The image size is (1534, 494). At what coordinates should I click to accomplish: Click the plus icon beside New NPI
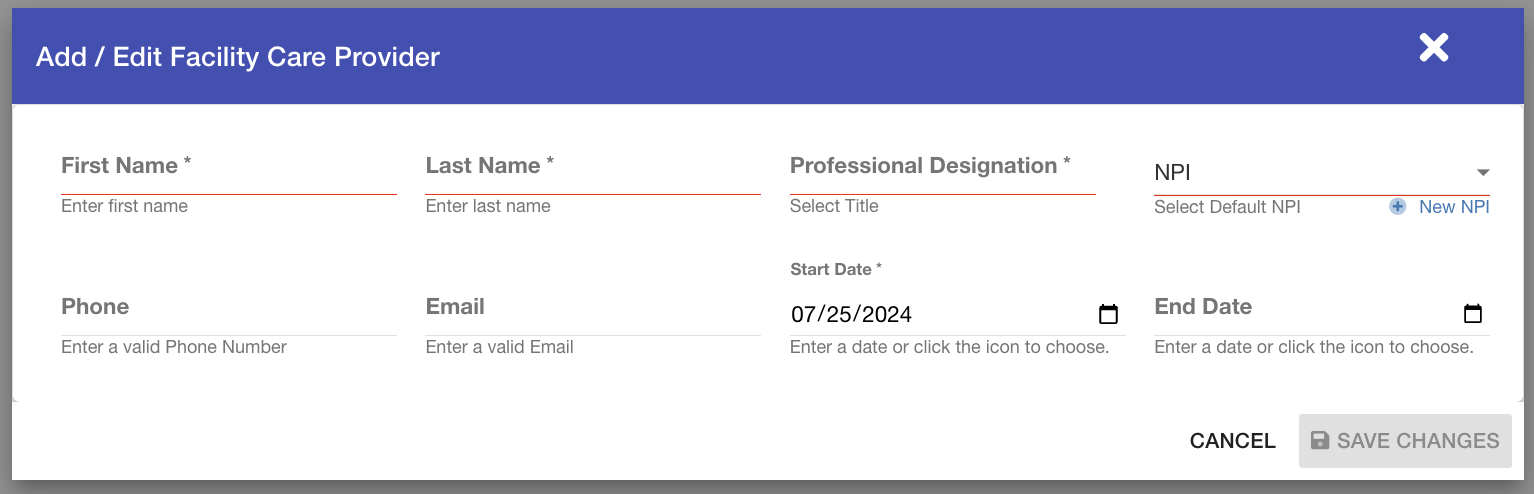1398,207
